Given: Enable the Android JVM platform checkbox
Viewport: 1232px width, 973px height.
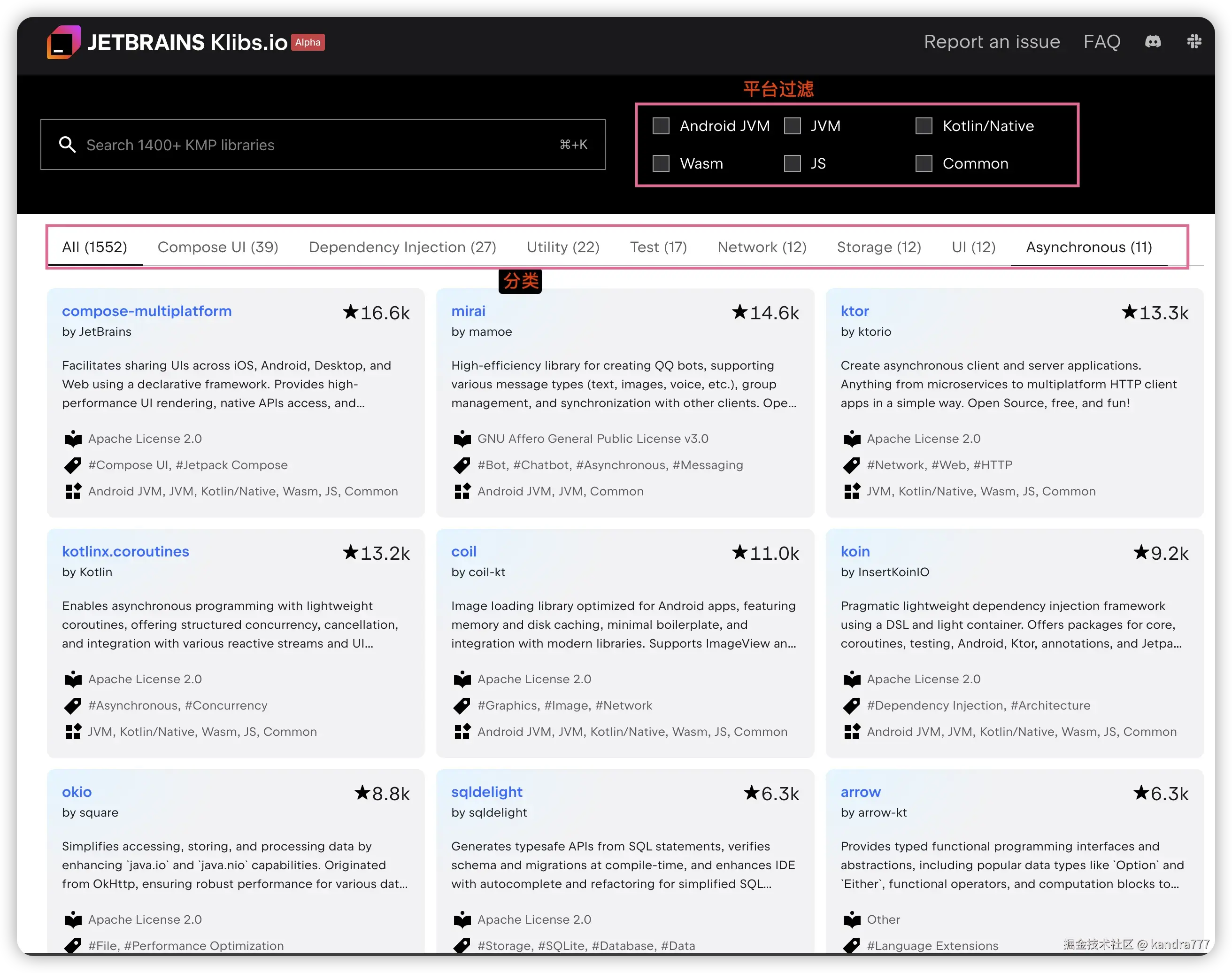Looking at the screenshot, I should coord(661,126).
